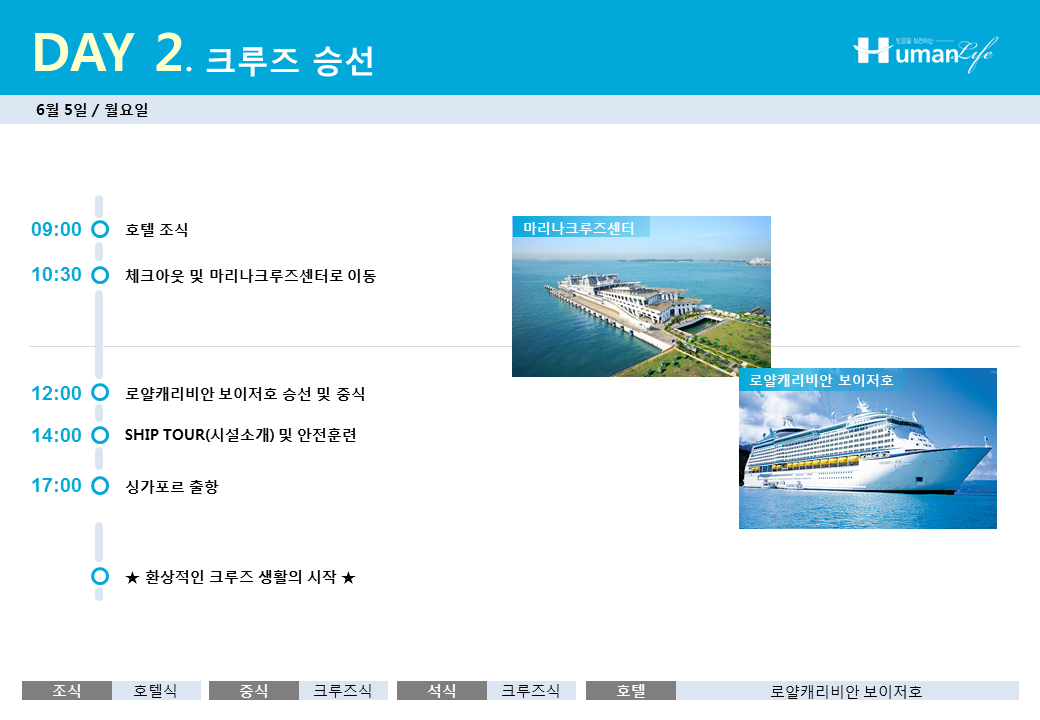Viewport: 1040px width, 720px height.
Task: Click the date 6월 5일 / 월요일
Action: pos(92,109)
